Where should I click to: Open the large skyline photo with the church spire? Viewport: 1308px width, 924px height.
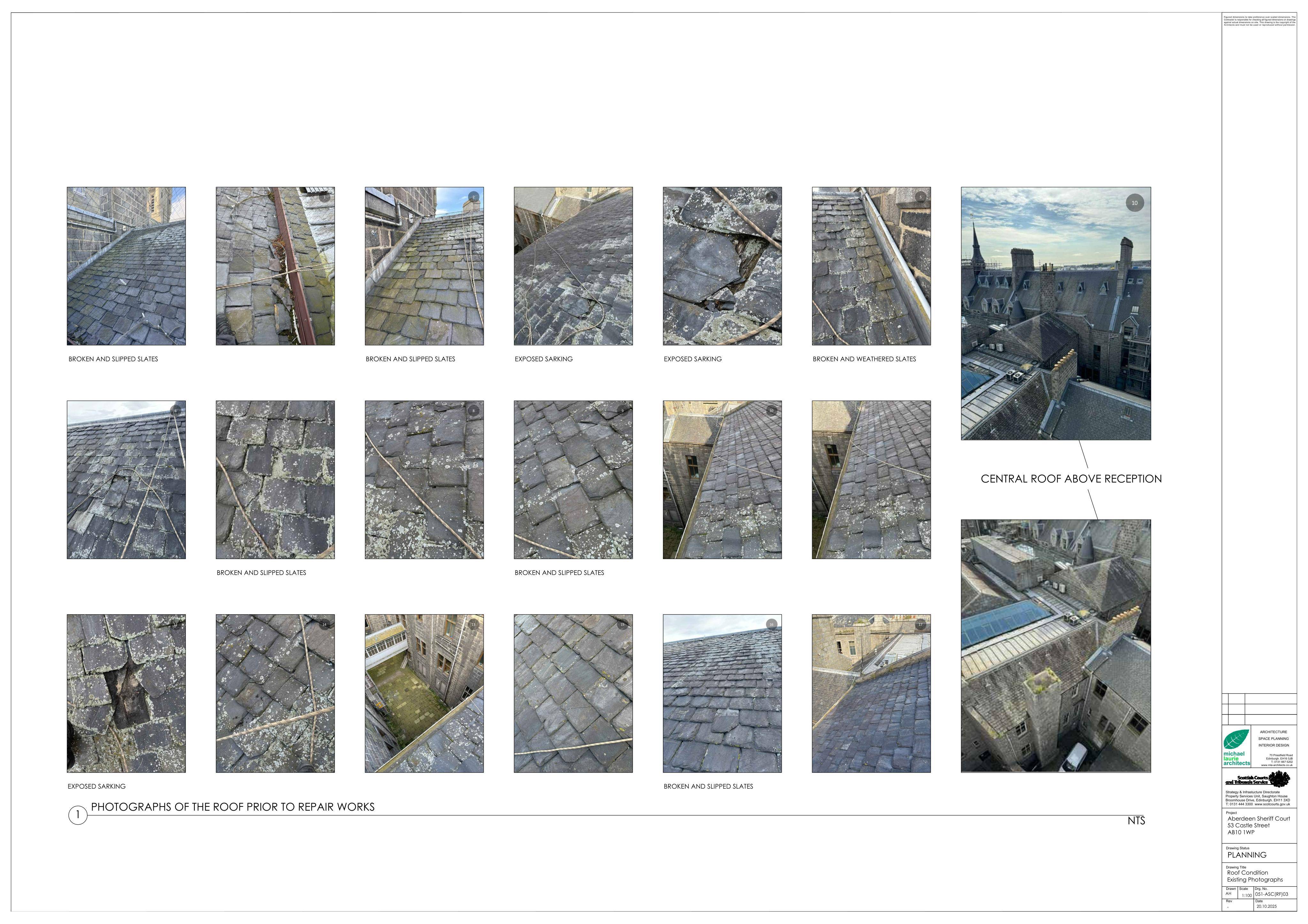click(x=1056, y=313)
